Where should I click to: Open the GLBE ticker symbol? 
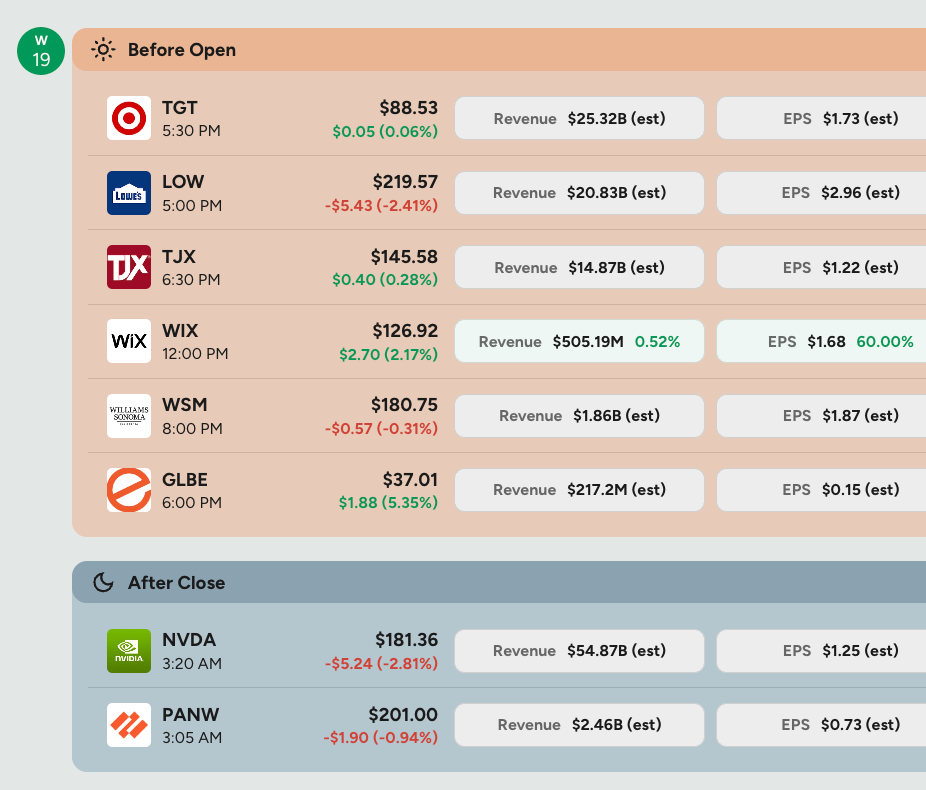coord(185,479)
